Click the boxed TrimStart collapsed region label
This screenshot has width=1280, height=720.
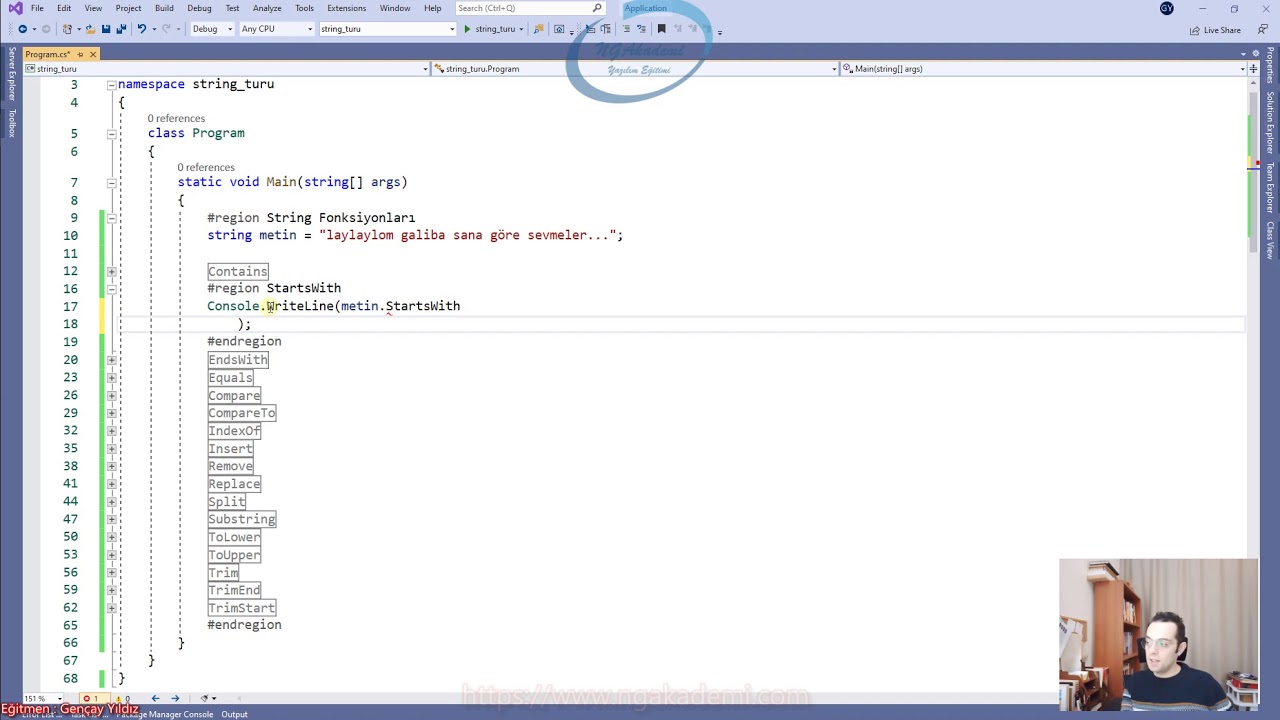(241, 608)
